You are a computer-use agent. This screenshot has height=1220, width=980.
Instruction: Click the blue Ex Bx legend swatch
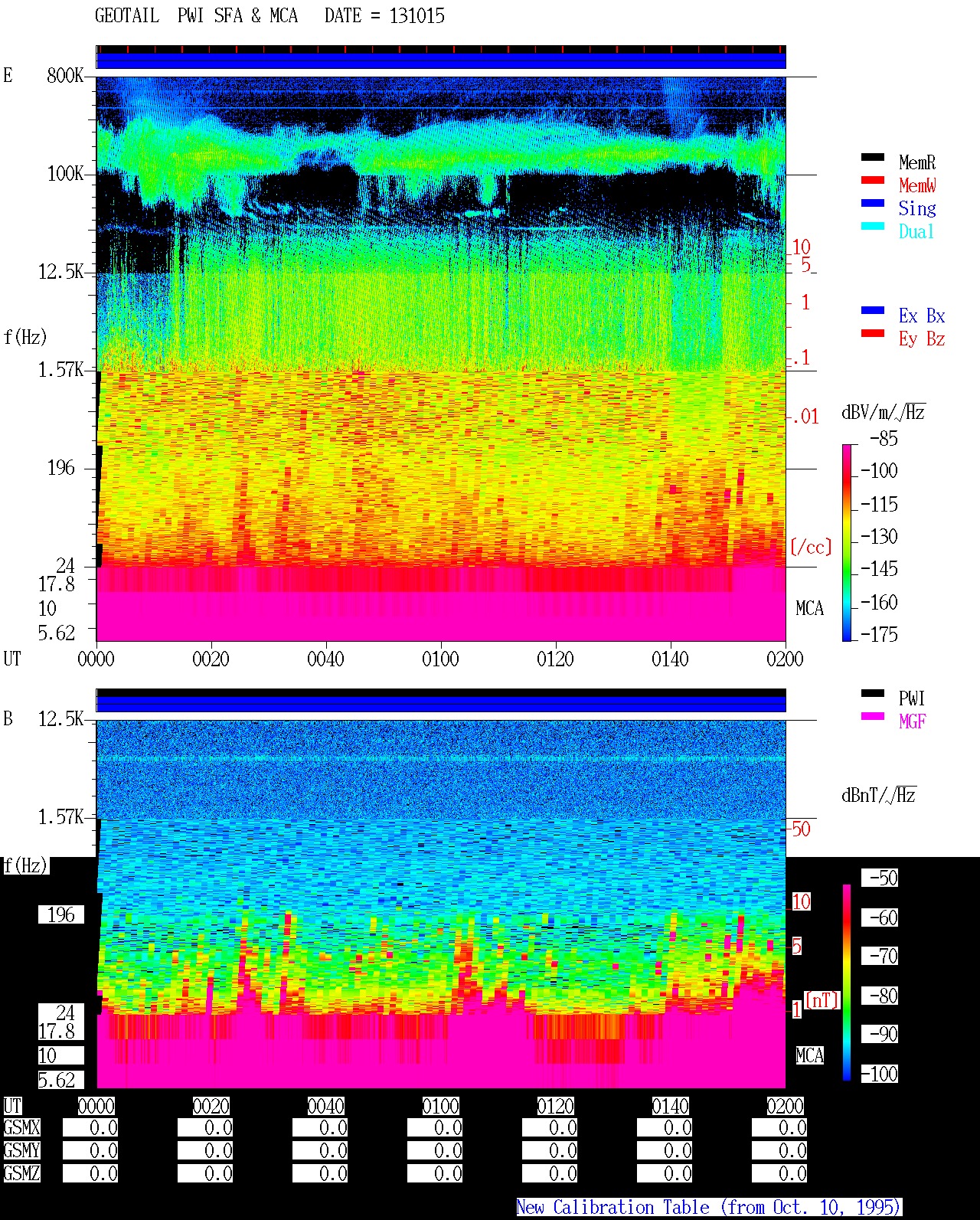point(873,311)
